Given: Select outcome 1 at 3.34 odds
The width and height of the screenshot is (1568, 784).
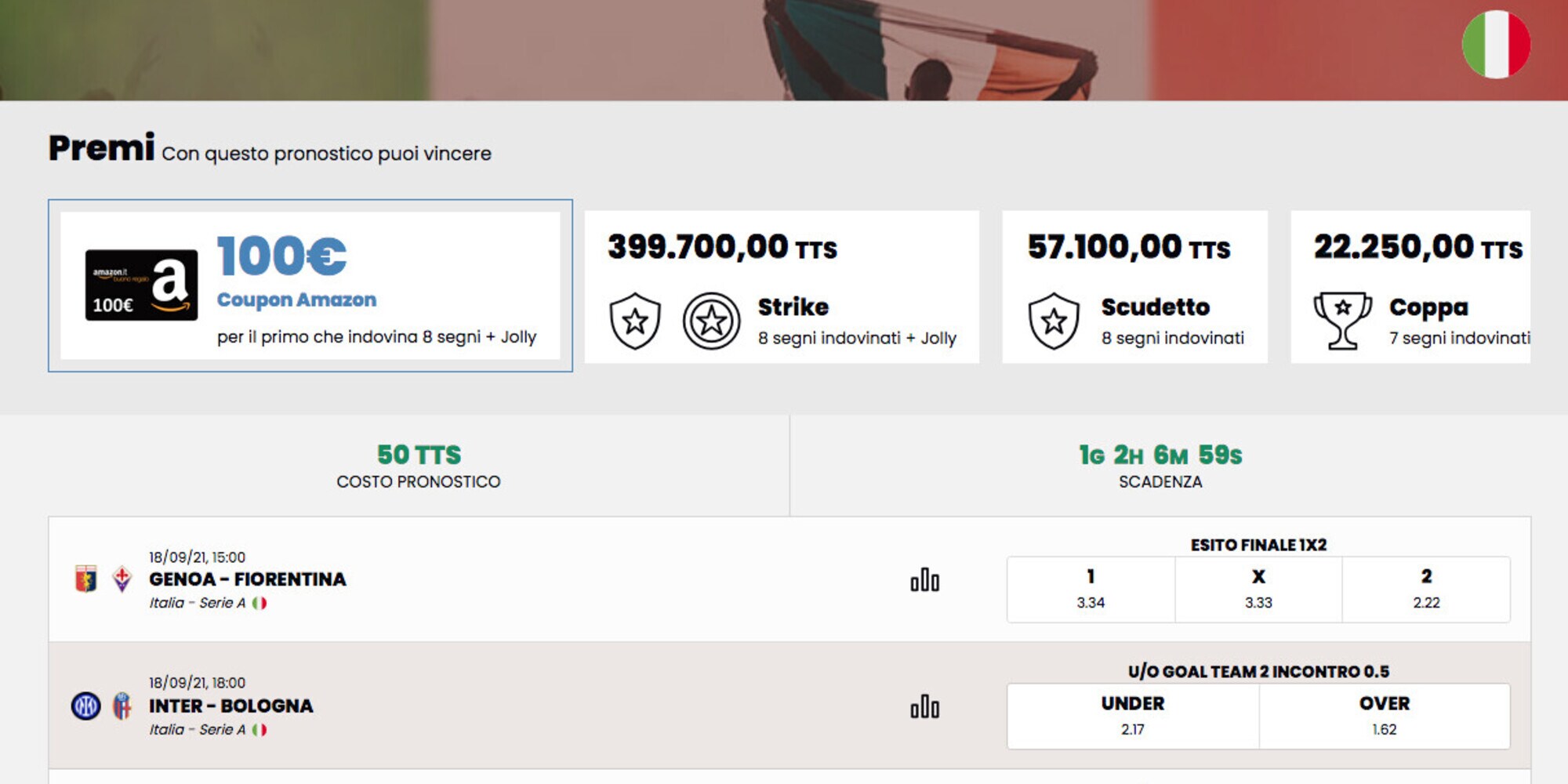Looking at the screenshot, I should [x=1091, y=590].
